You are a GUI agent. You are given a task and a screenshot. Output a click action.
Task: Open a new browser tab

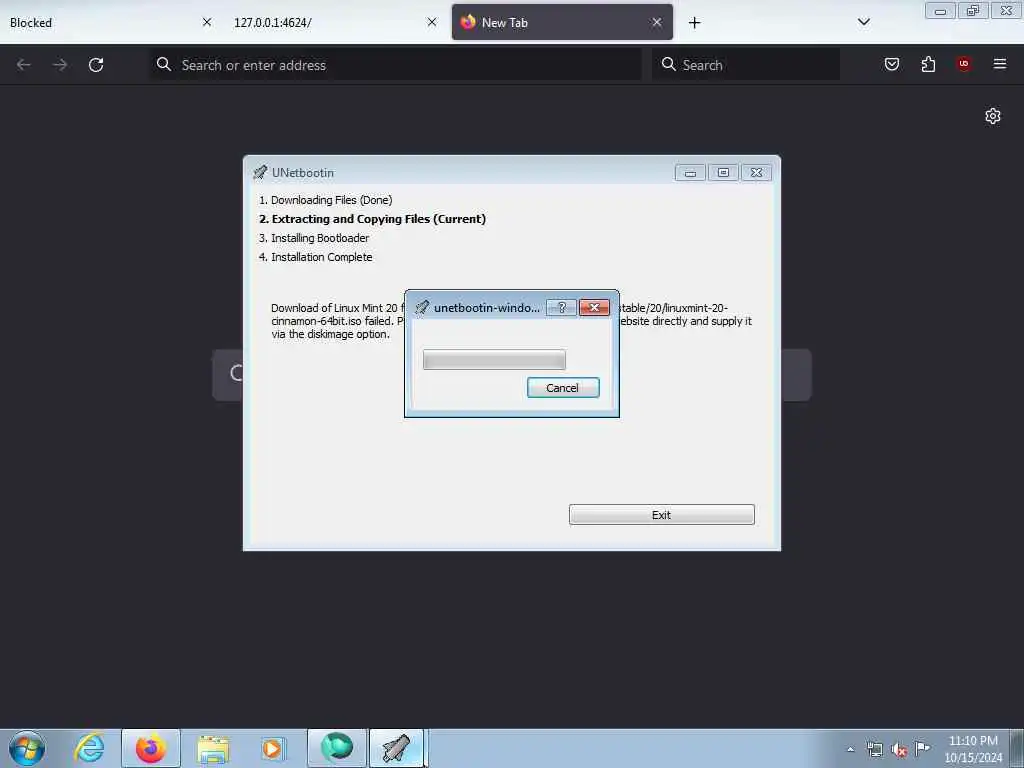click(694, 23)
